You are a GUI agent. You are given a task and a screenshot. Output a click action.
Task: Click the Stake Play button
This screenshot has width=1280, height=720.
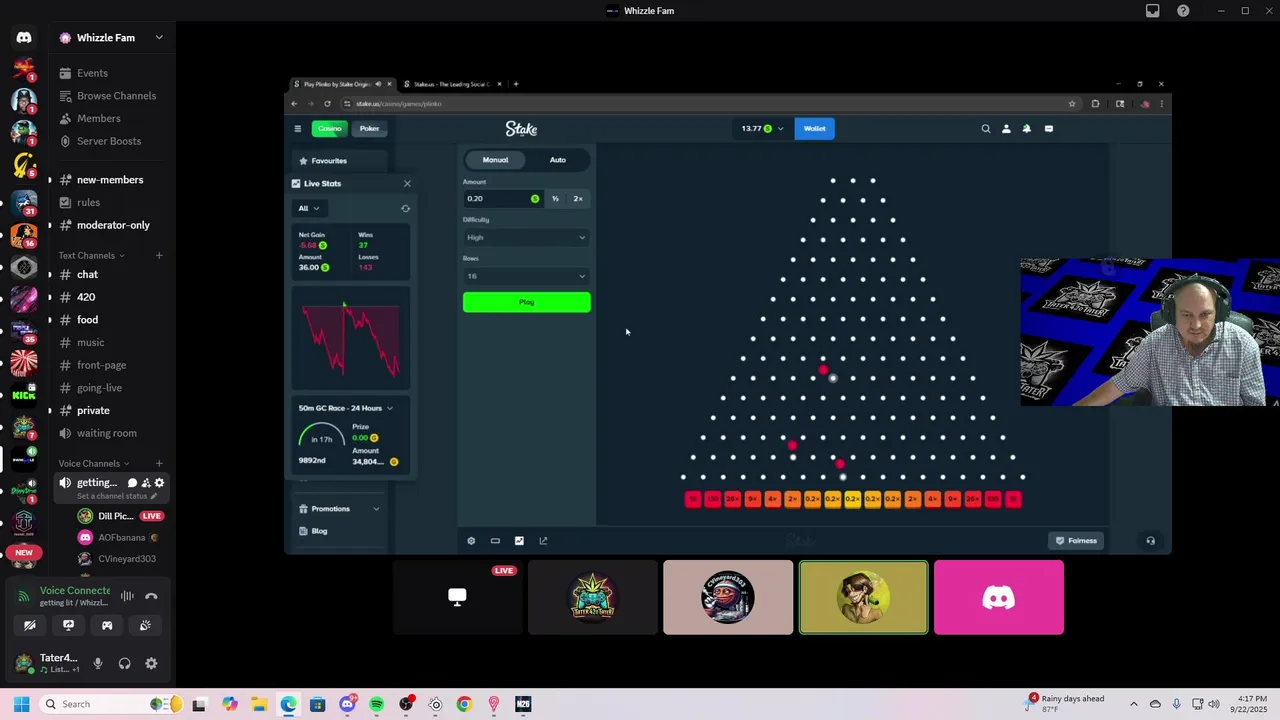click(526, 302)
